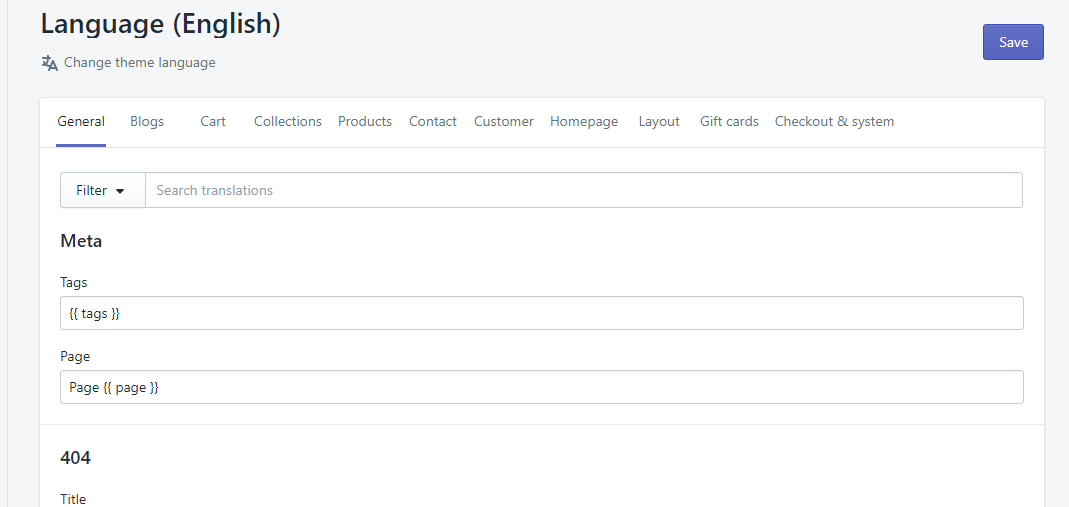
Task: Select the General tab
Action: (x=81, y=122)
